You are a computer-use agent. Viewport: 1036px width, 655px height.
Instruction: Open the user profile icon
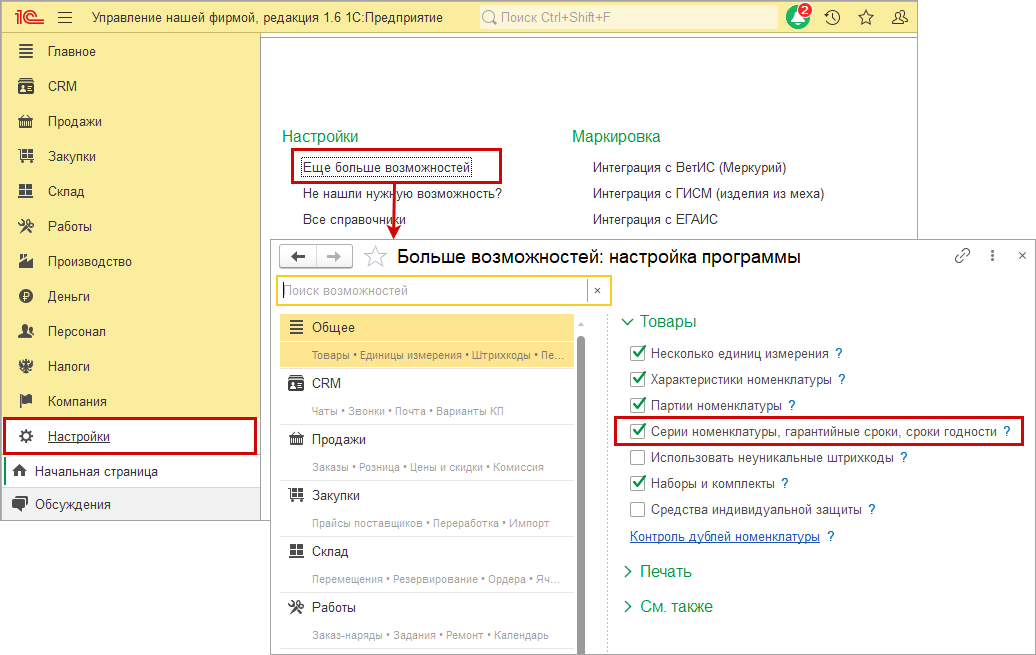tap(900, 18)
